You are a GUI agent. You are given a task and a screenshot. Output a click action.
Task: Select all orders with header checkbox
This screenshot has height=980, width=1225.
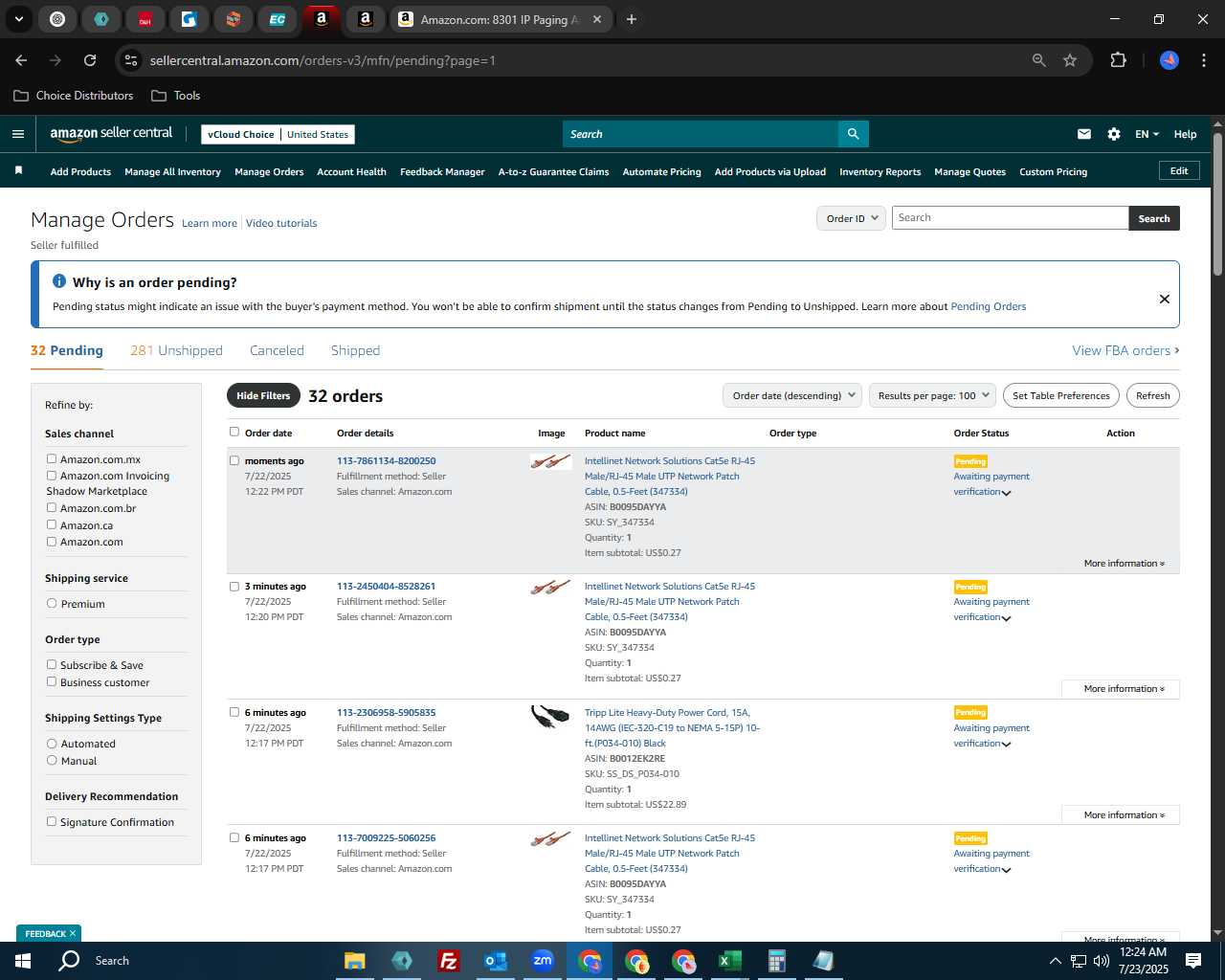pos(234,432)
